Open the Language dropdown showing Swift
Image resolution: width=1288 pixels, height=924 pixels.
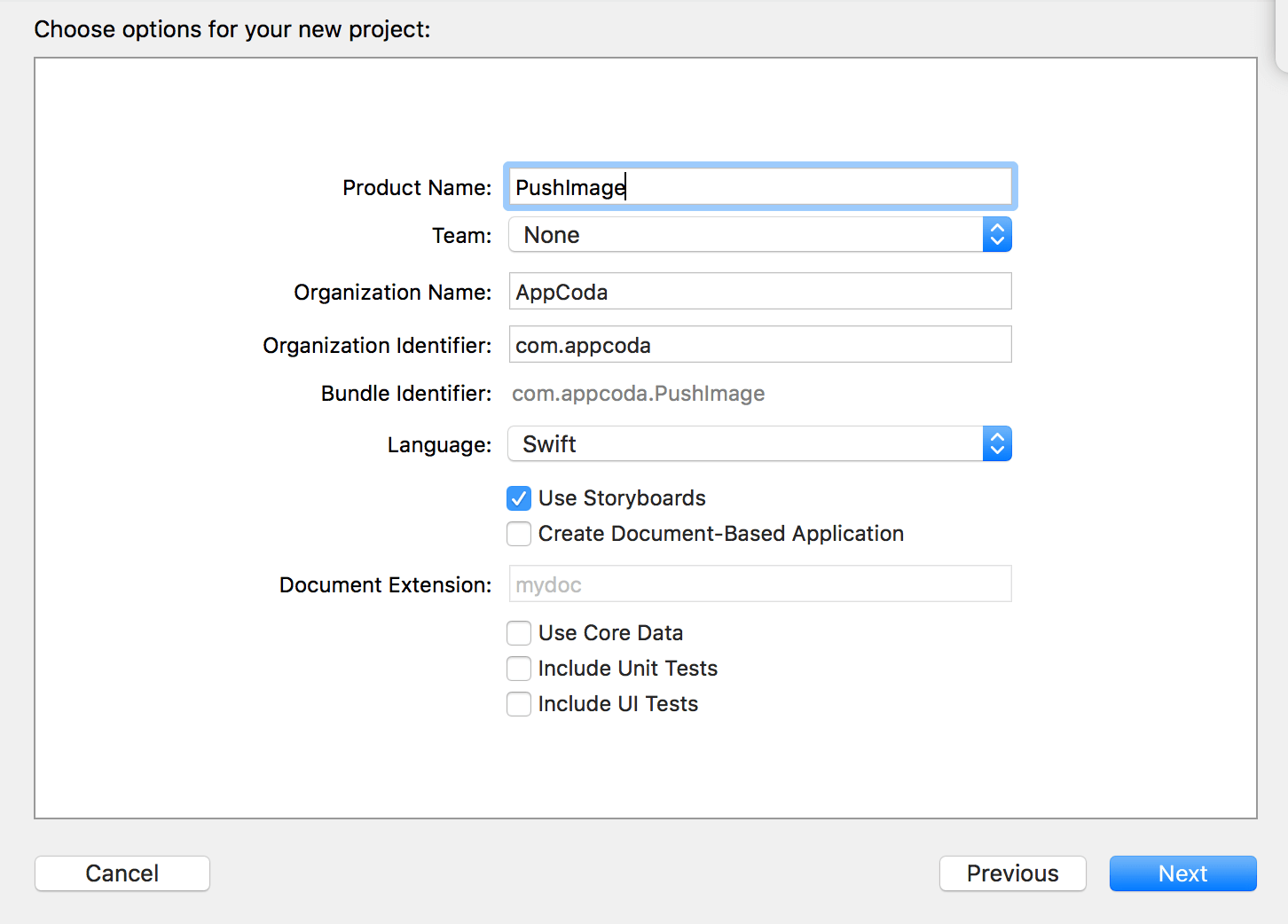click(x=745, y=444)
